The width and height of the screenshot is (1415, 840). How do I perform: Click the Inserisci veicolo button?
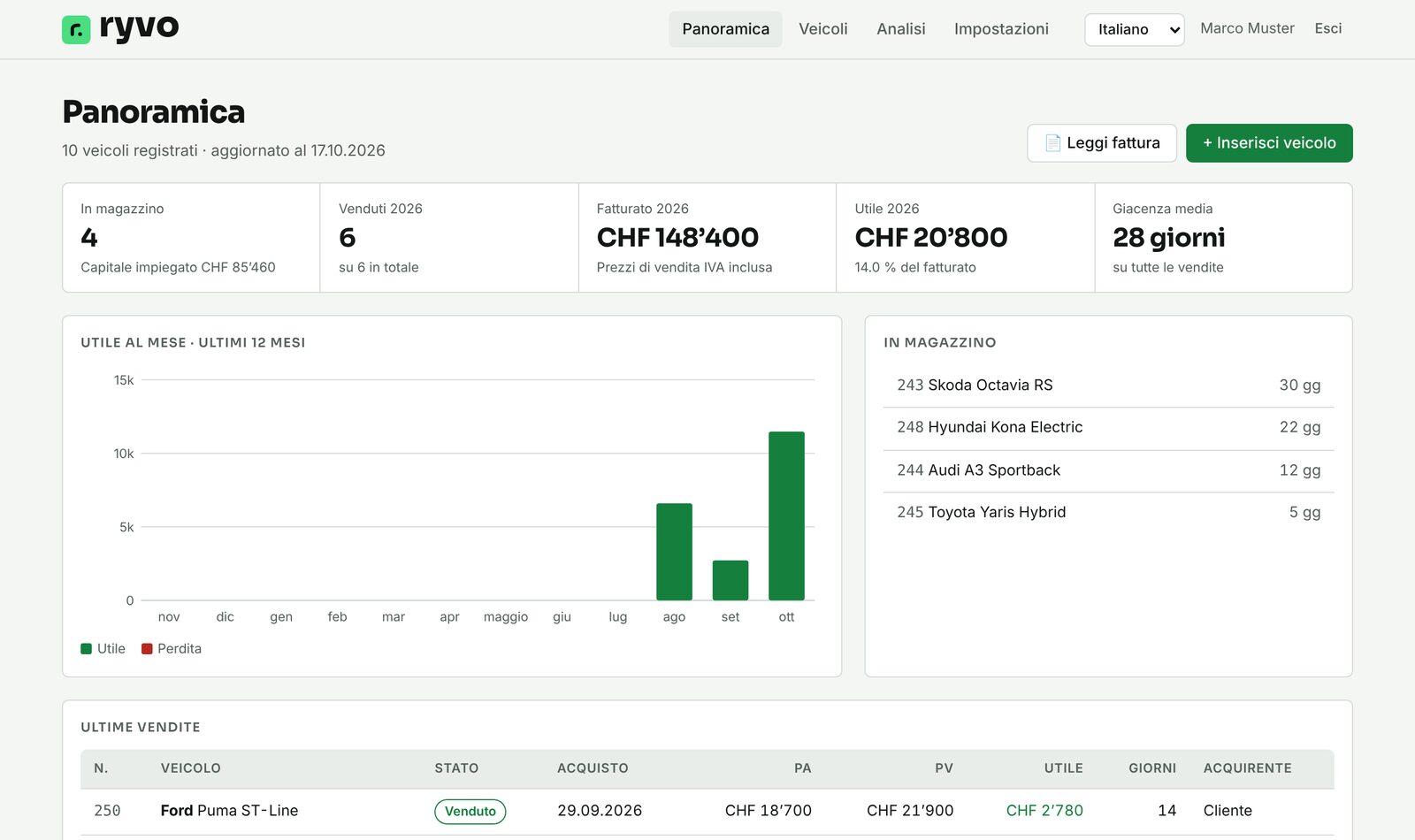coord(1269,143)
